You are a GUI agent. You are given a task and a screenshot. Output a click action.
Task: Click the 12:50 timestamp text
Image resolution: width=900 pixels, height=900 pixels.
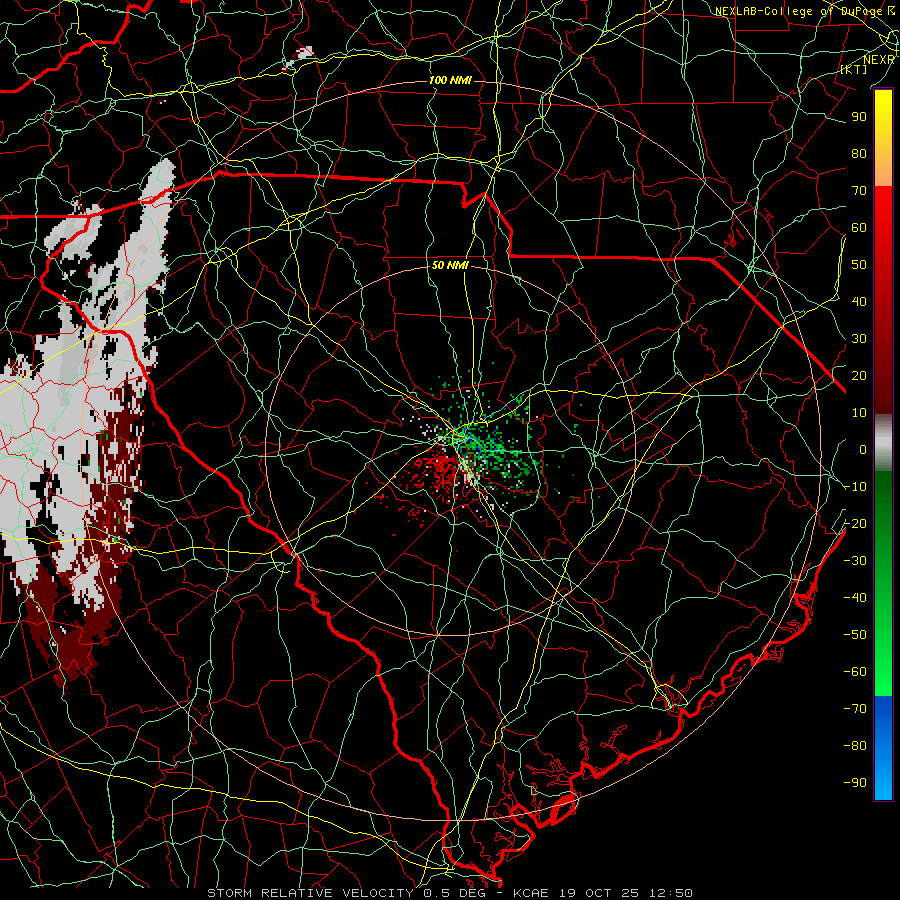pos(671,893)
